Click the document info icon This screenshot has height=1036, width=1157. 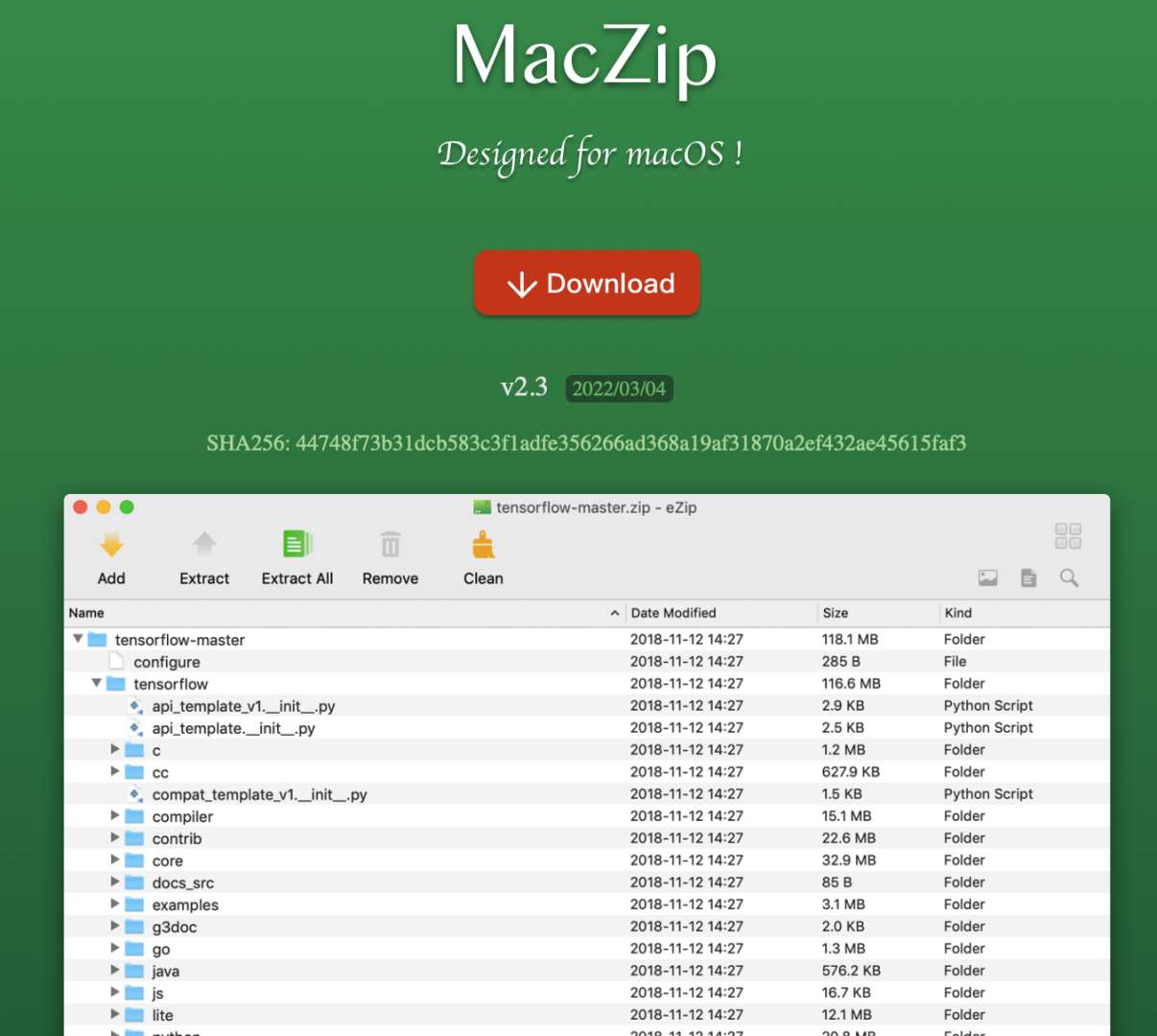click(1028, 577)
